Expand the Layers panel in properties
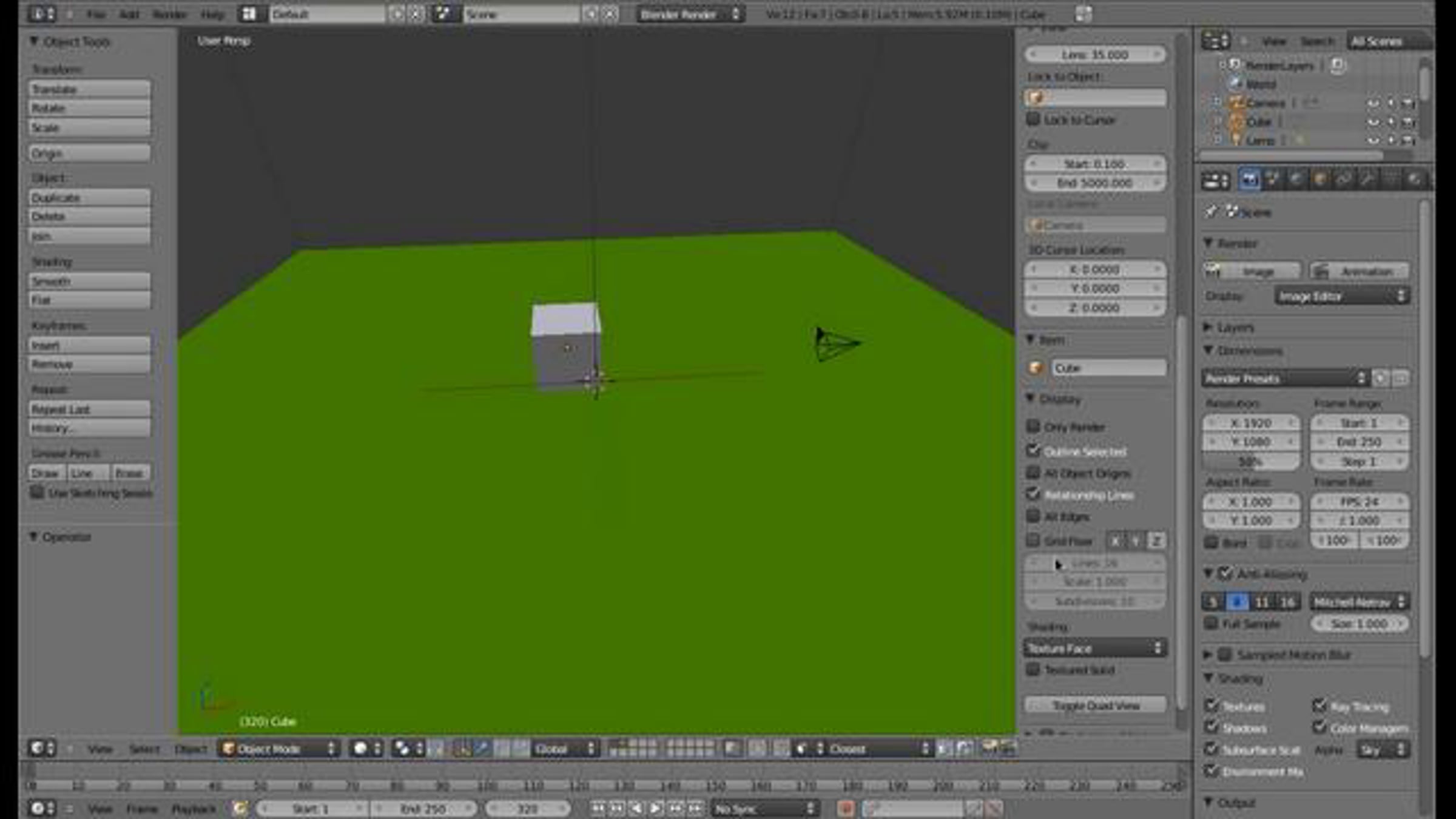The height and width of the screenshot is (819, 1456). point(1235,328)
